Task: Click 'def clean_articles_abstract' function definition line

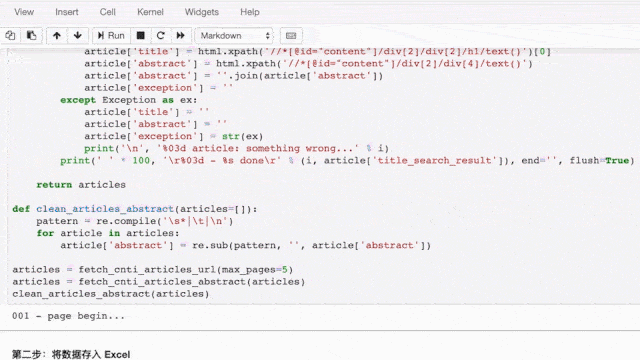Action: pyautogui.click(x=135, y=209)
